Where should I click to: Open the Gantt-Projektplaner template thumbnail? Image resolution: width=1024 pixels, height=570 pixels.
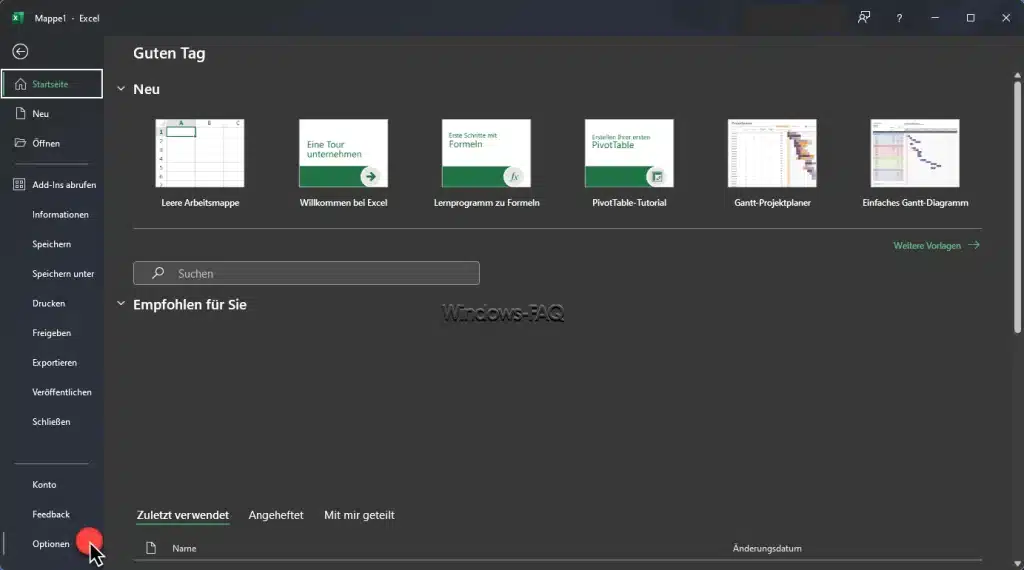[x=772, y=153]
